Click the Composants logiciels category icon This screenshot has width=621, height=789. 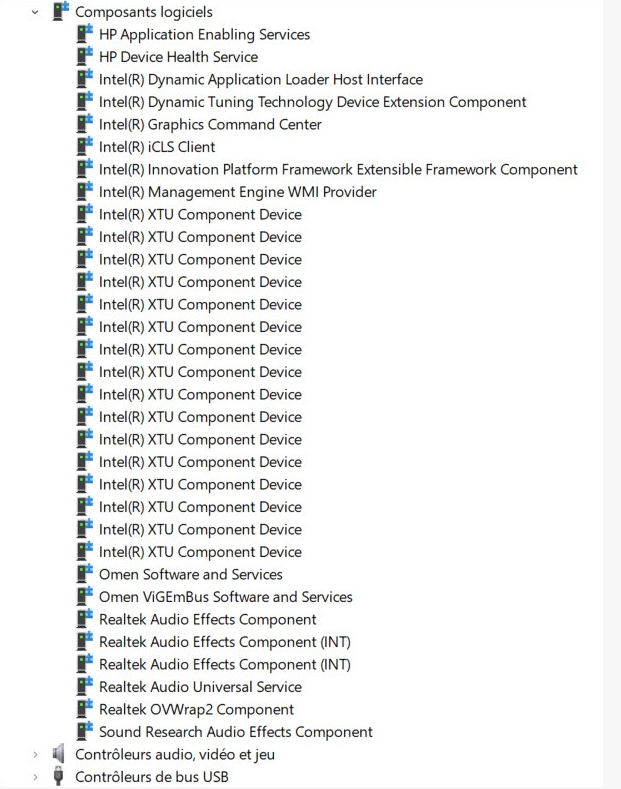(60, 11)
